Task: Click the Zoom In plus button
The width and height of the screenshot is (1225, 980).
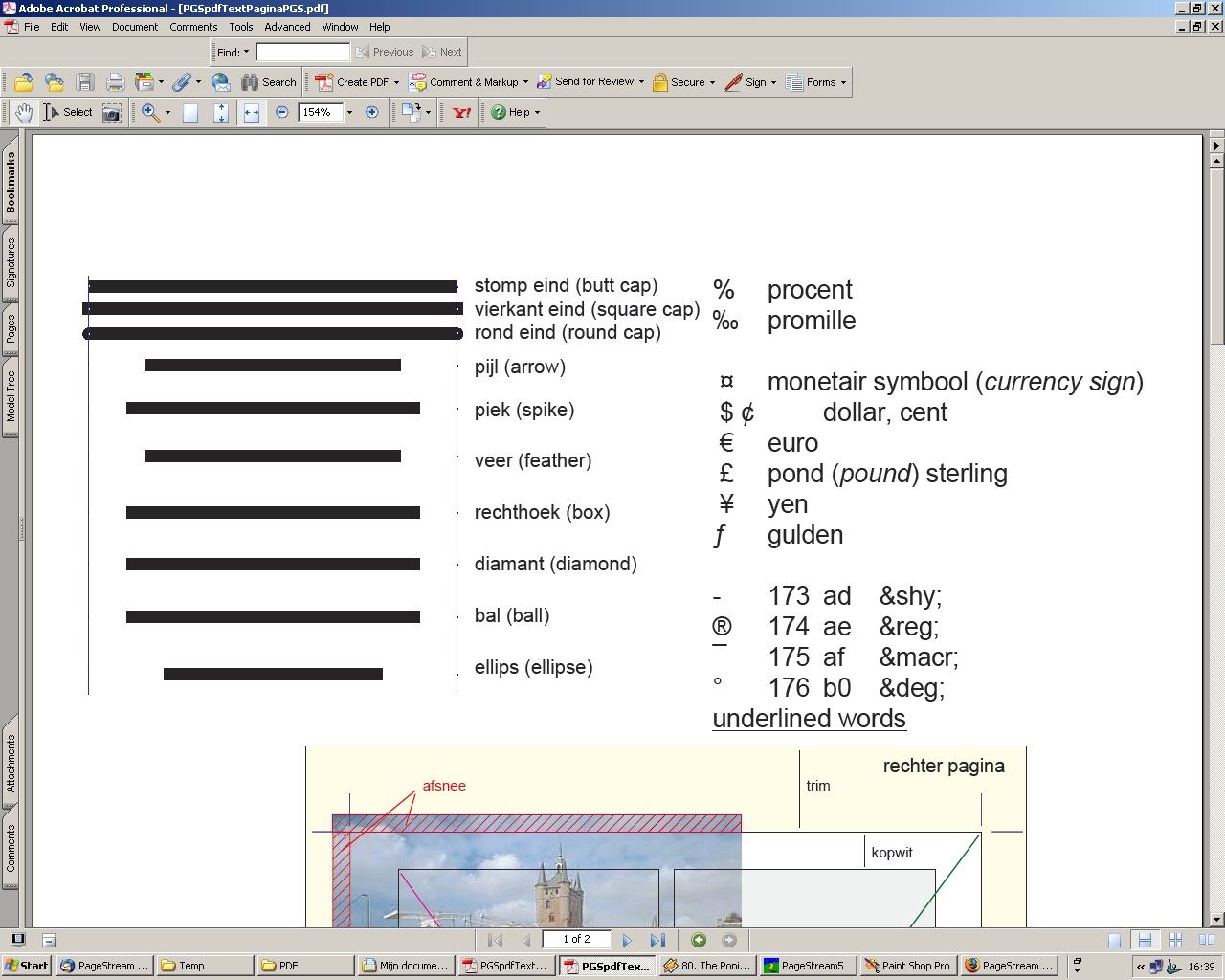Action: coord(372,113)
